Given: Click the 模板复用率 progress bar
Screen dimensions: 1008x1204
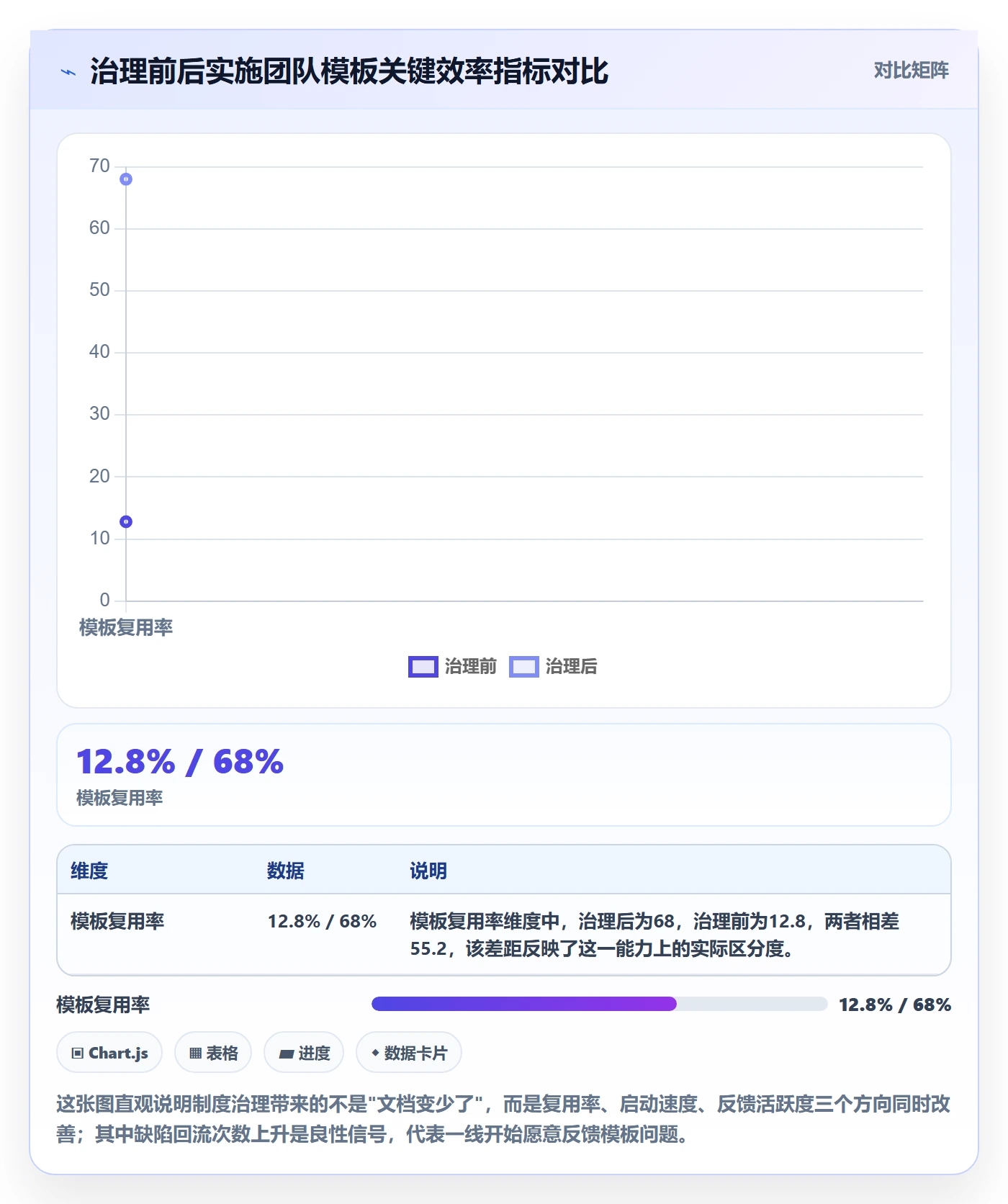Looking at the screenshot, I should [599, 1004].
